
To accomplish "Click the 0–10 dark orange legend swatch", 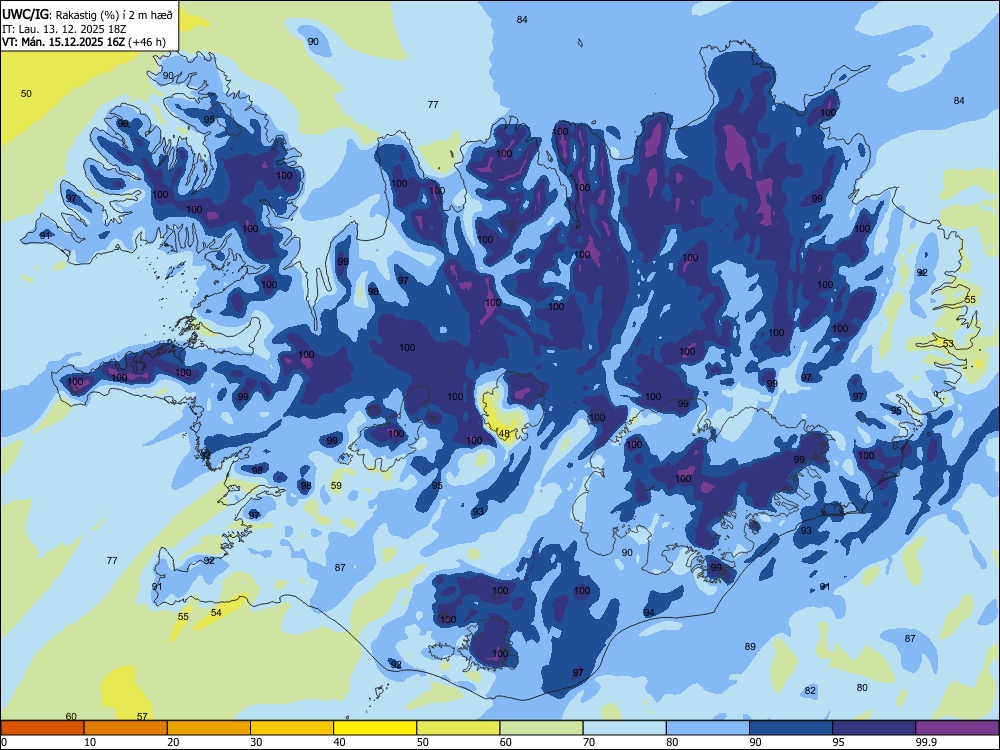I will pos(42,728).
